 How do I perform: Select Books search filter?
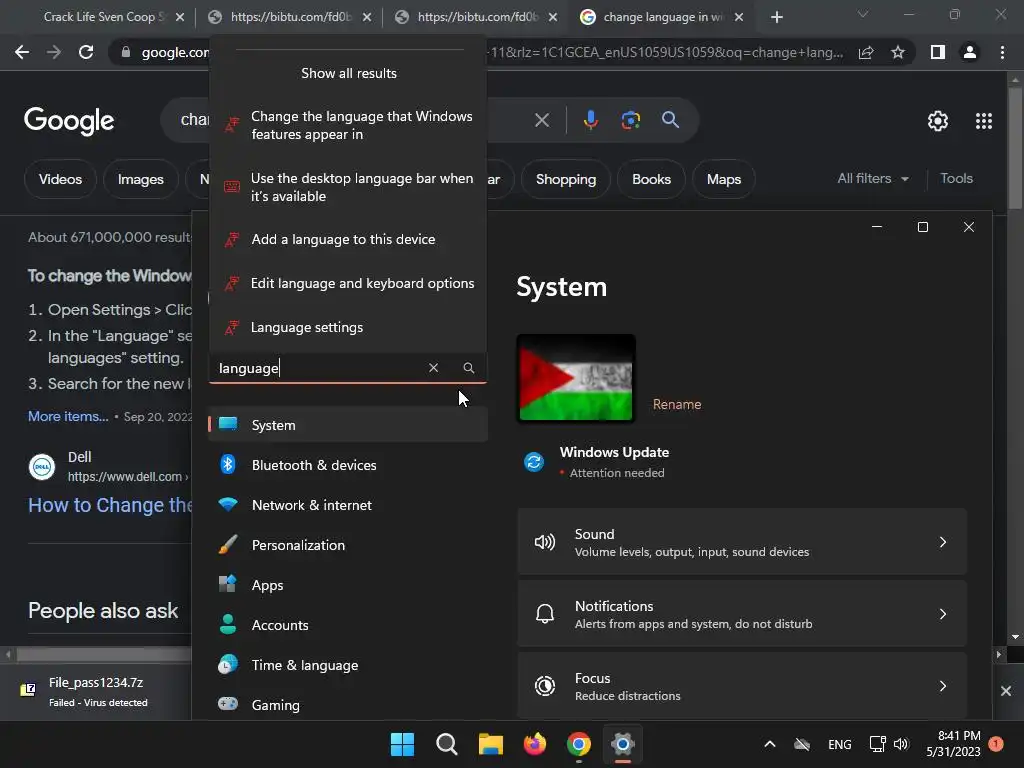651,179
